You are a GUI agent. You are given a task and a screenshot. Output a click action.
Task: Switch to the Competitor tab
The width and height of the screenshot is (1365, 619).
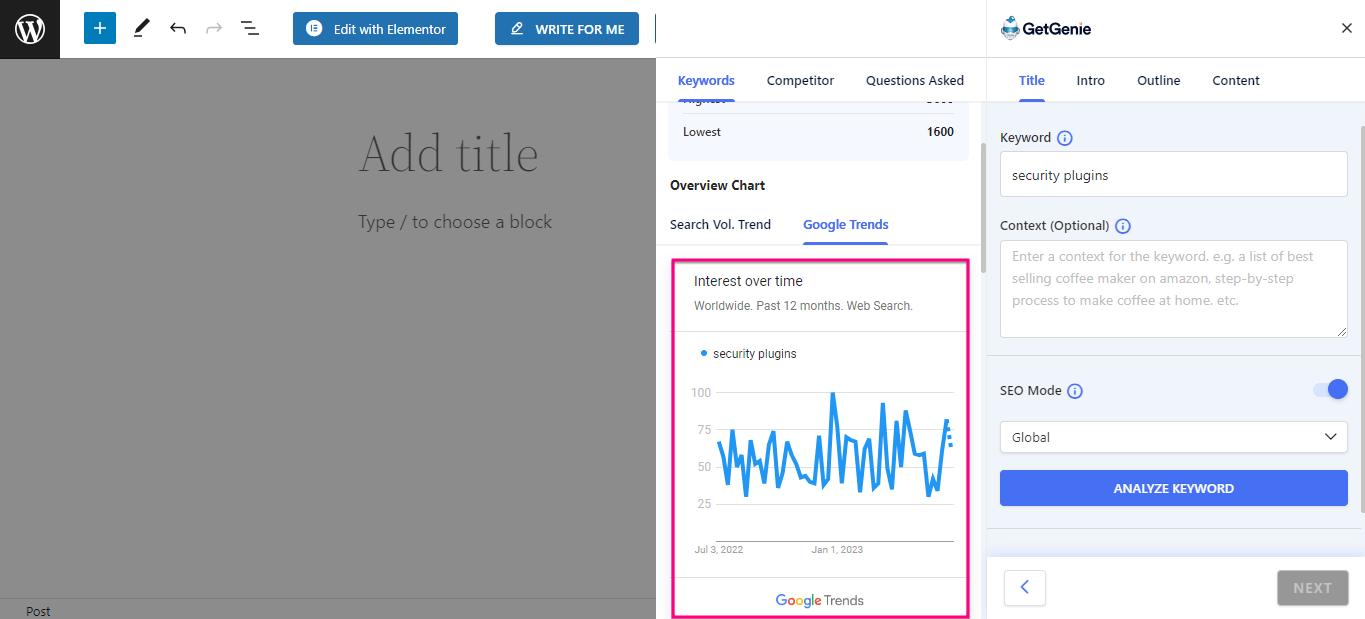[800, 81]
